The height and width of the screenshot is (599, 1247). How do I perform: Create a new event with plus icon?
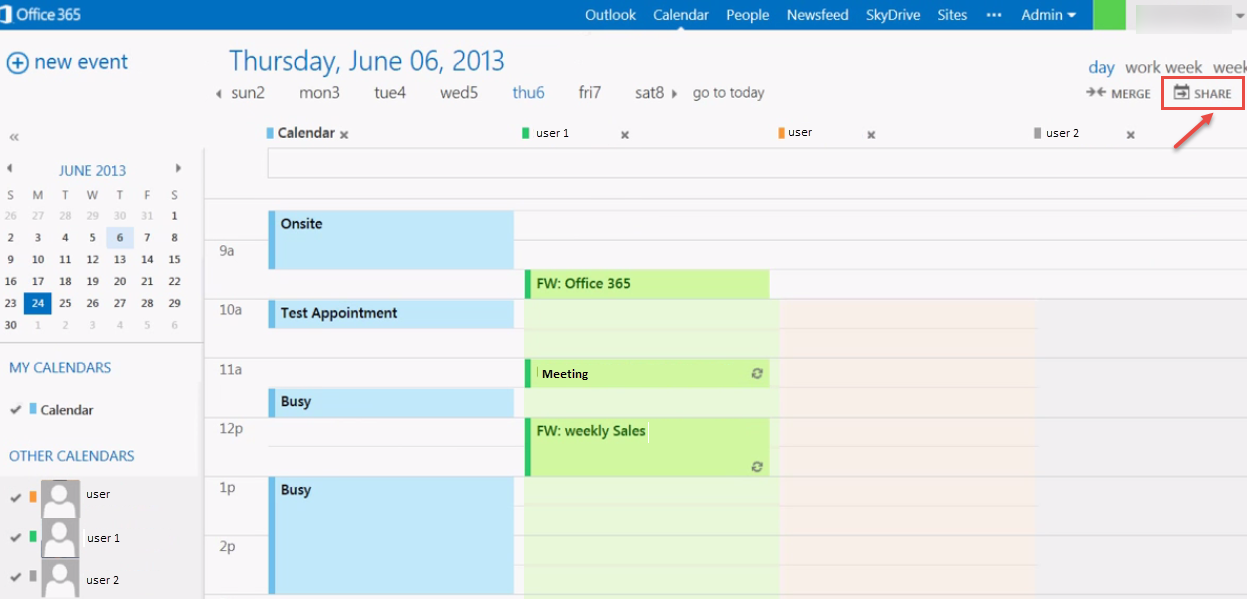coord(18,63)
